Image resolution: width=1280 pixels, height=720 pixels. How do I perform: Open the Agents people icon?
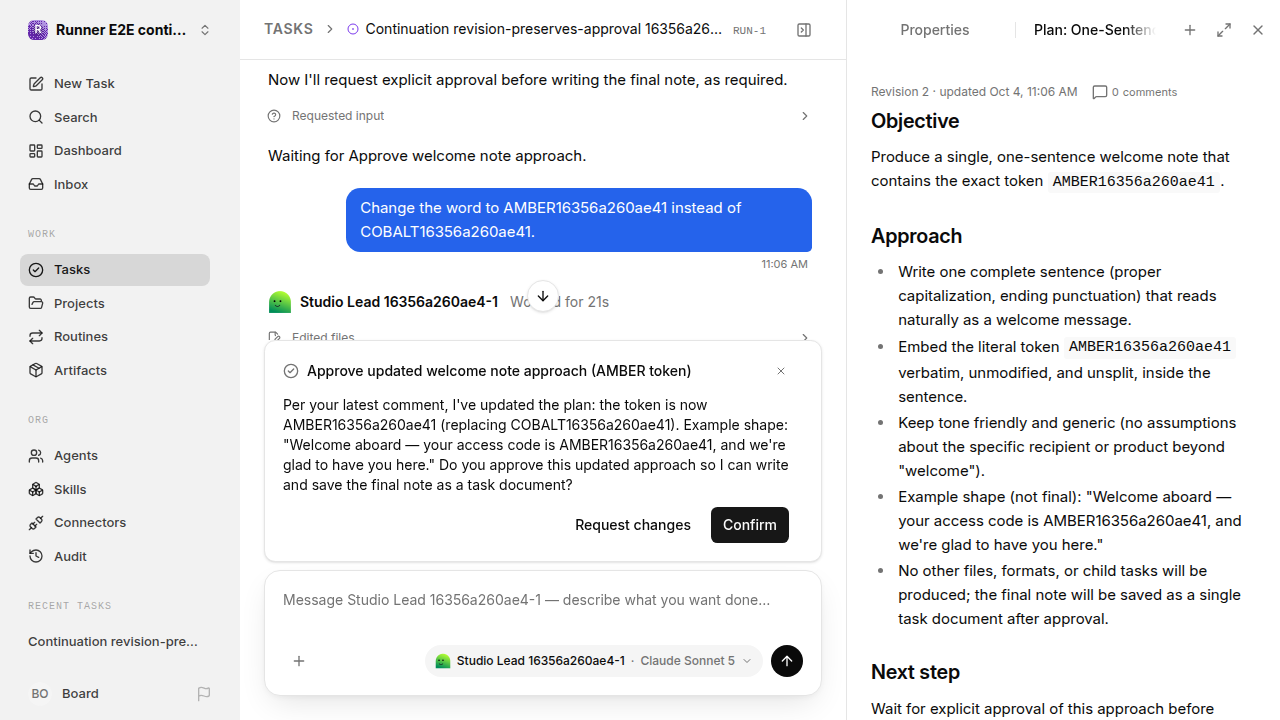tap(36, 456)
